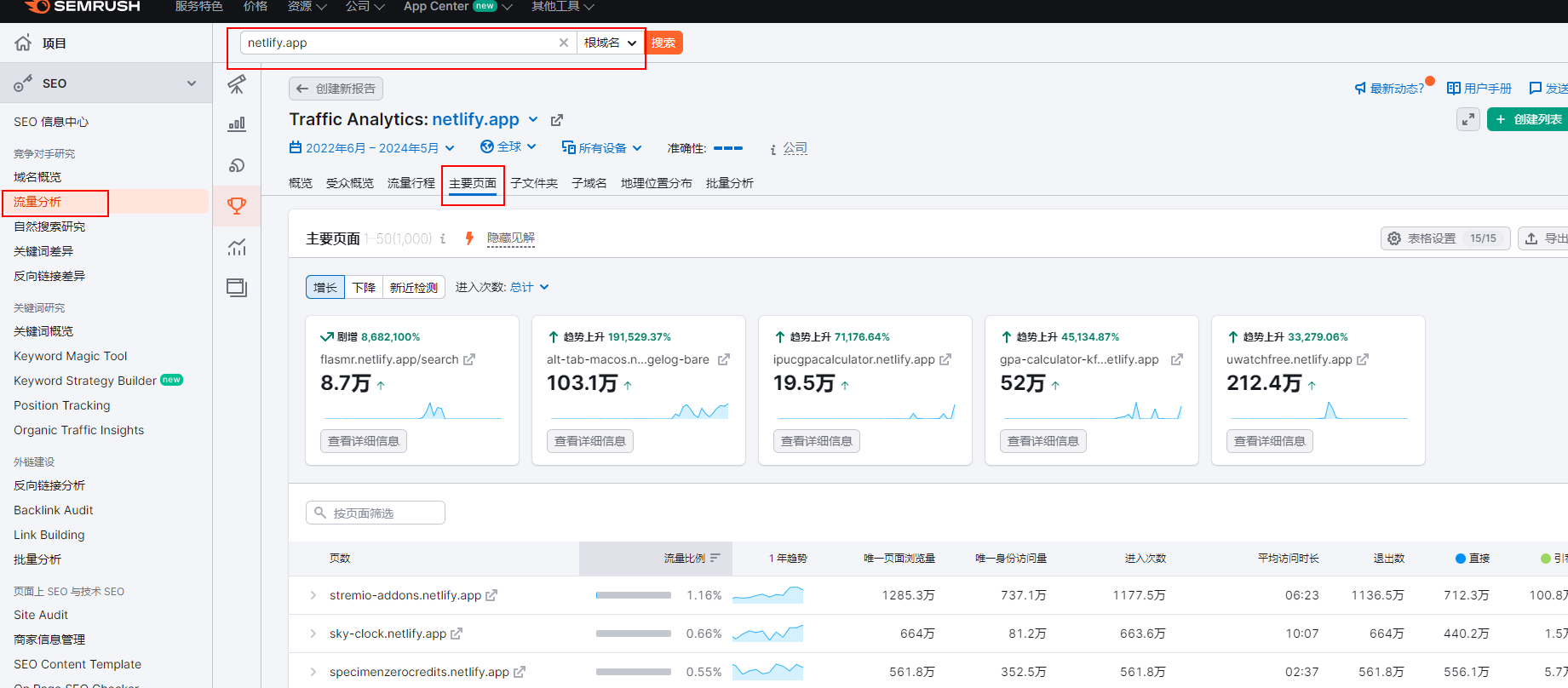Click the trophy icon in the sidebar strip
The width and height of the screenshot is (1568, 688).
click(237, 205)
